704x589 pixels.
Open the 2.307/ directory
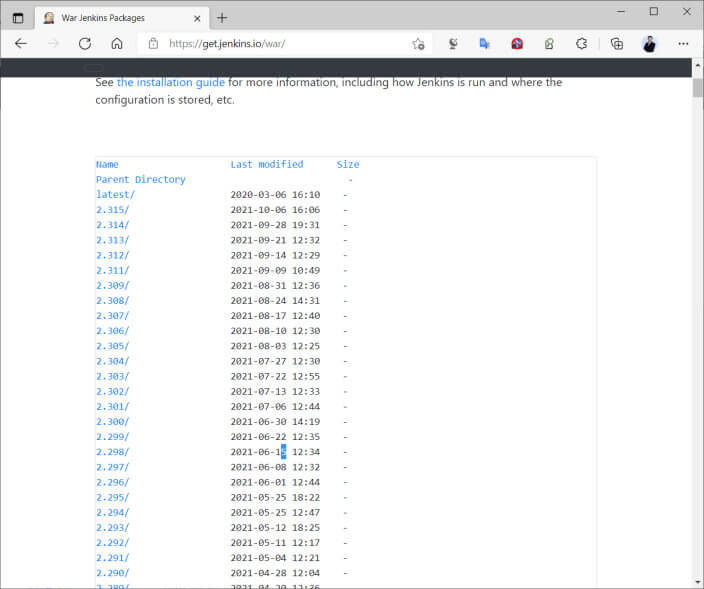pyautogui.click(x=112, y=316)
